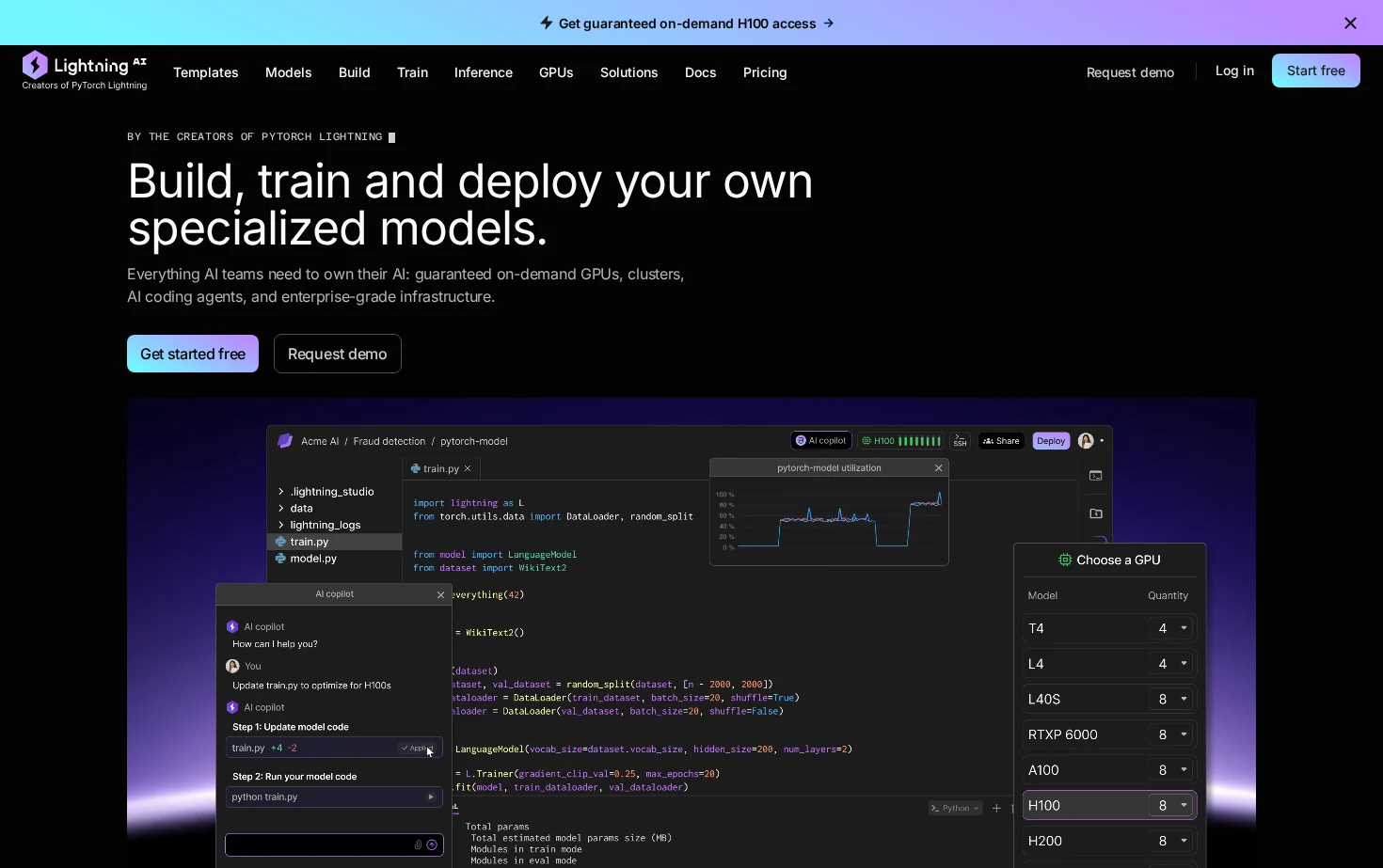Open the Pricing page
The height and width of the screenshot is (868, 1383).
pyautogui.click(x=765, y=72)
